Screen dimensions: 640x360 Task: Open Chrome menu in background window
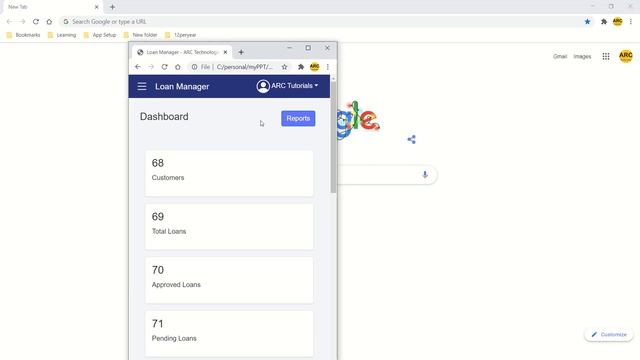(631, 22)
